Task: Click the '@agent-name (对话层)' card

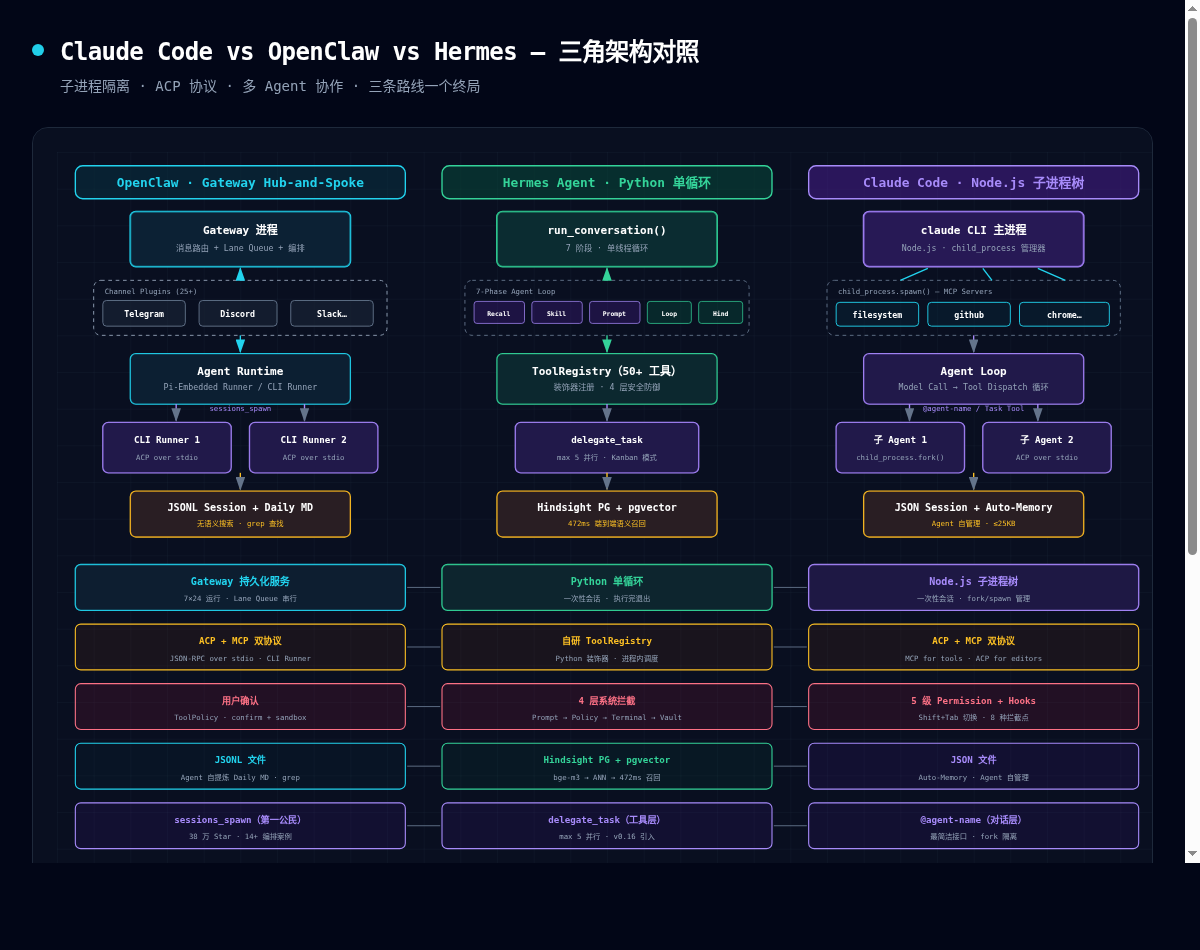Action: (973, 826)
